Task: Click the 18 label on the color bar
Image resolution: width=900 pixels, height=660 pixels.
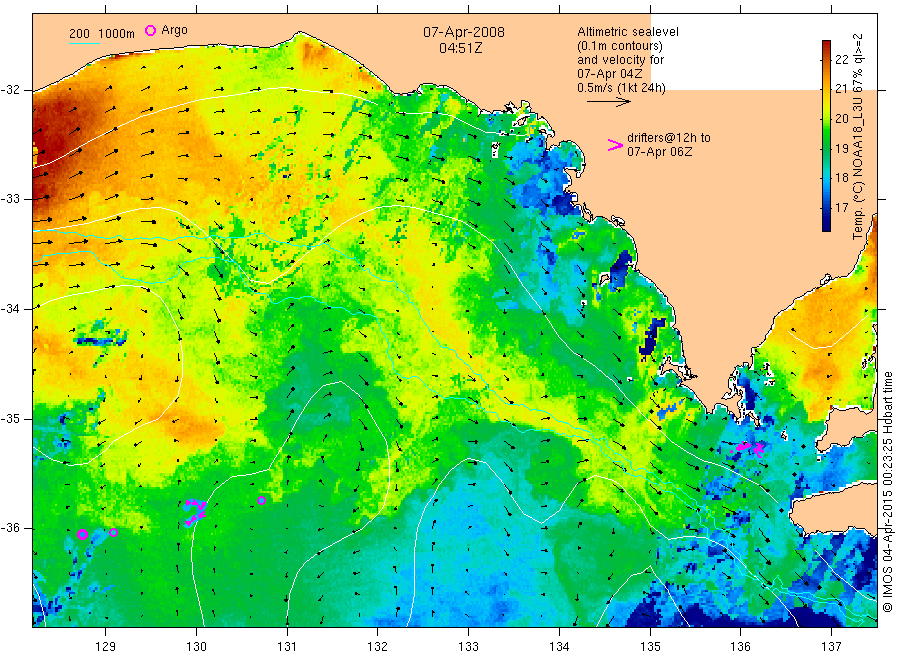Action: [841, 177]
